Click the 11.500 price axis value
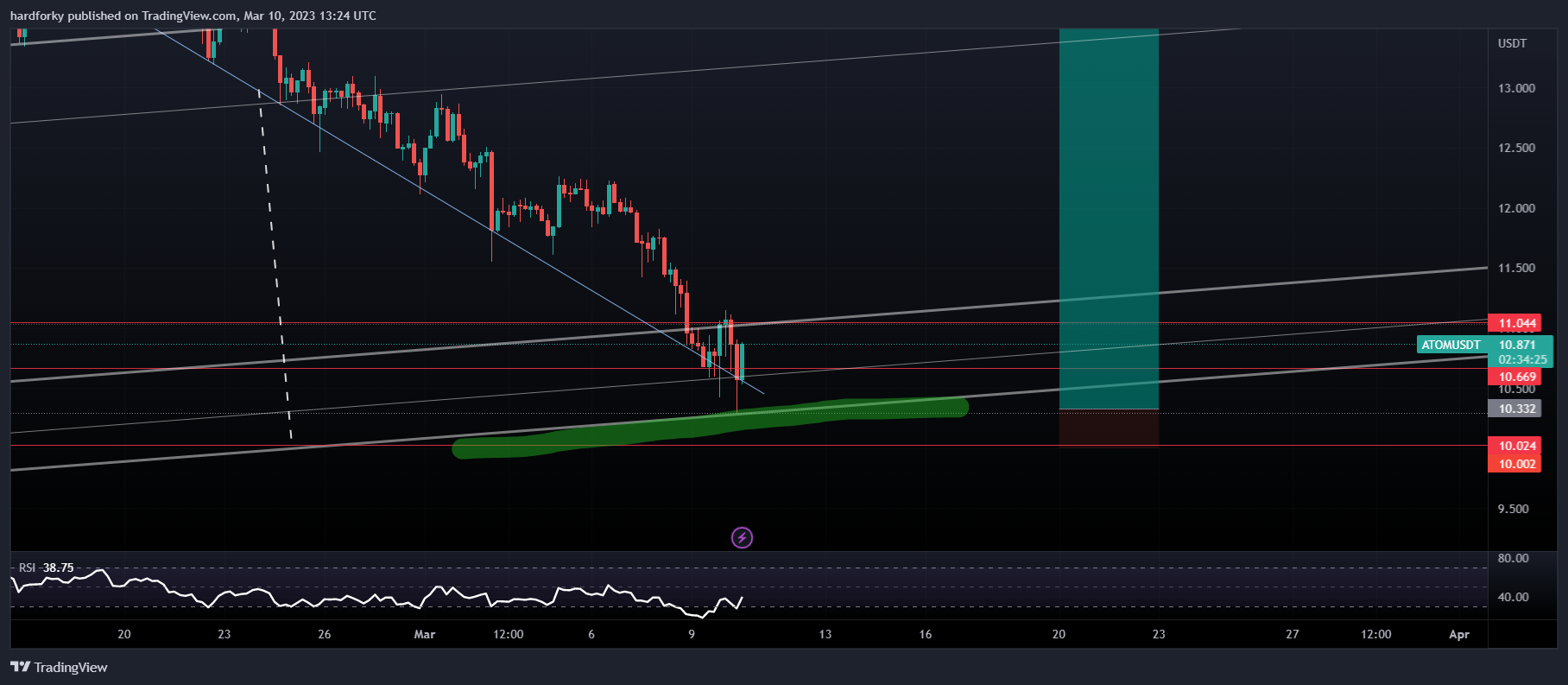Viewport: 1568px width, 685px height. [x=1516, y=268]
